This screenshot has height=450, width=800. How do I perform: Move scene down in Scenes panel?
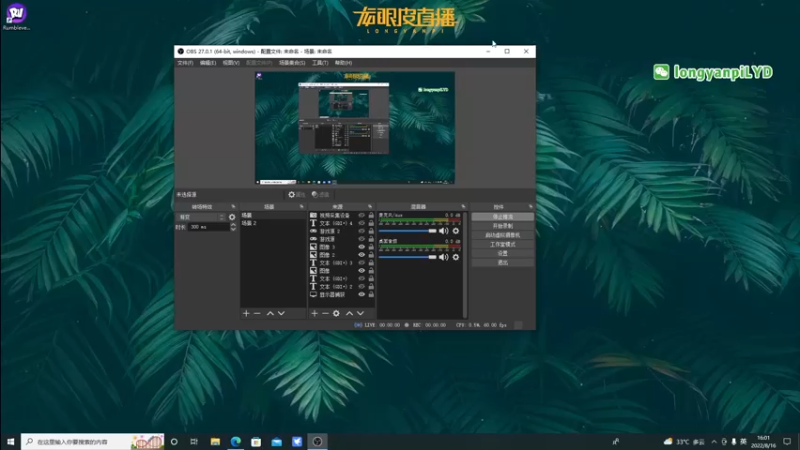[x=281, y=313]
